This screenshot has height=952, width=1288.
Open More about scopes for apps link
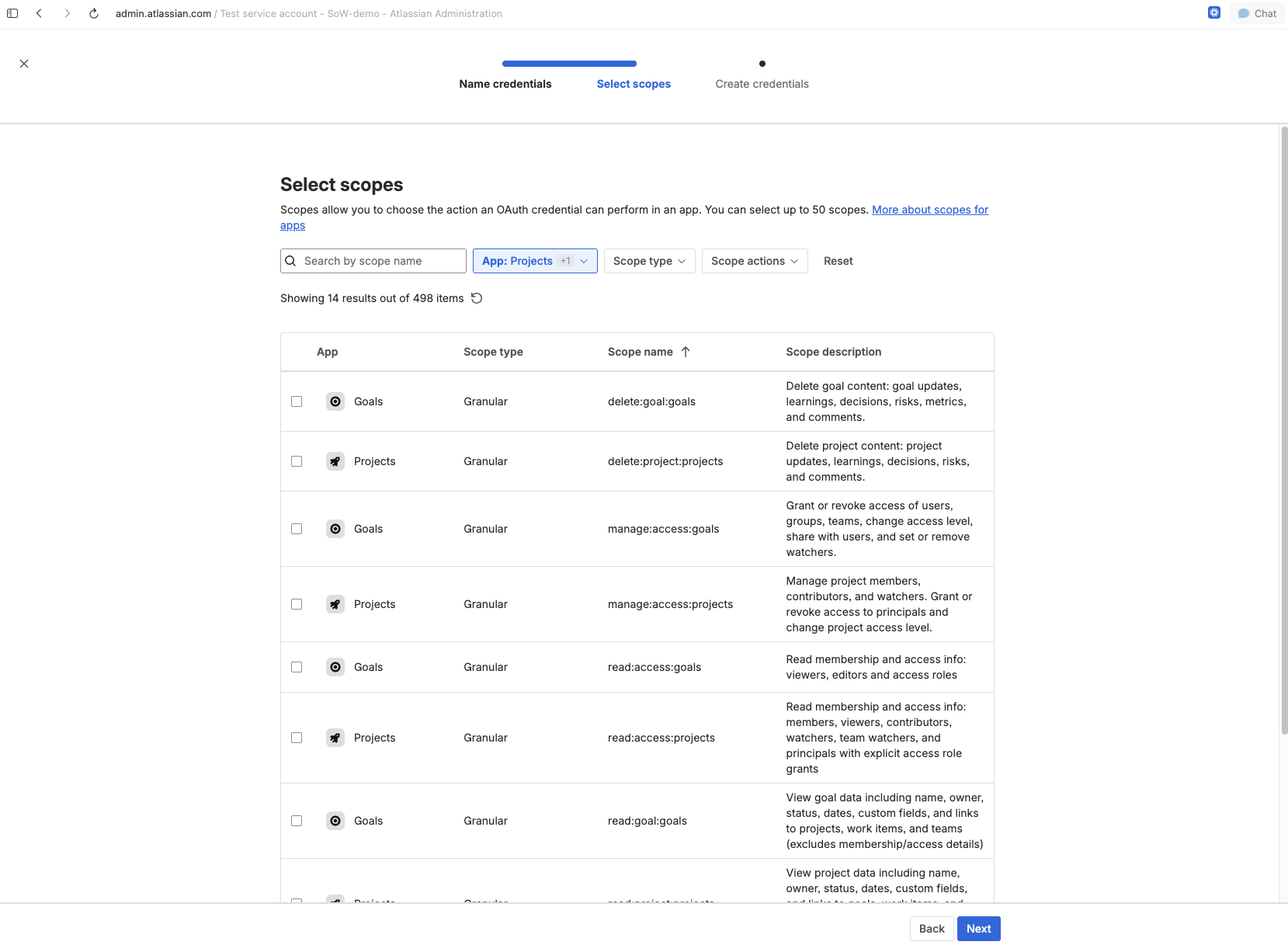[930, 210]
